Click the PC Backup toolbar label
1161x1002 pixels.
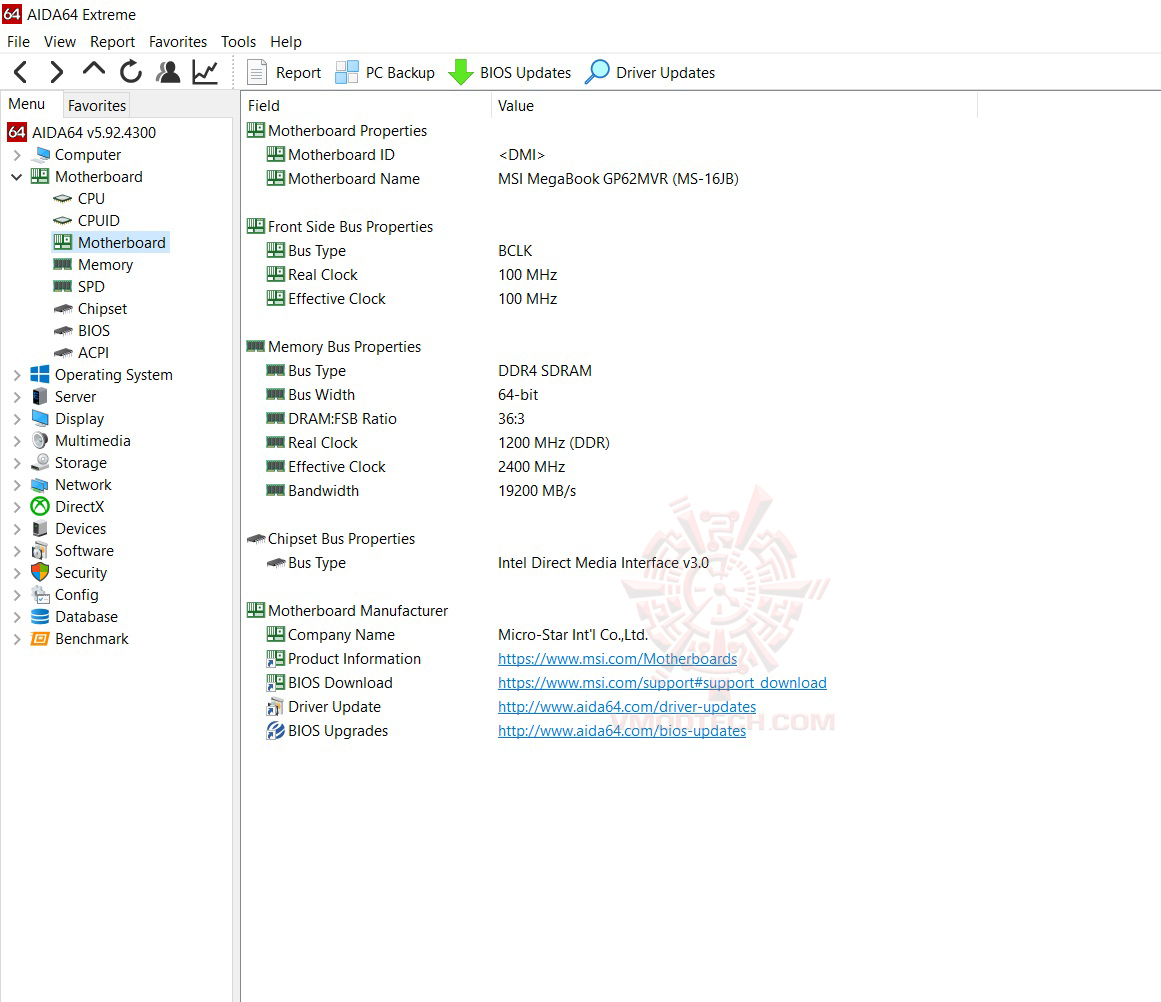pos(400,73)
